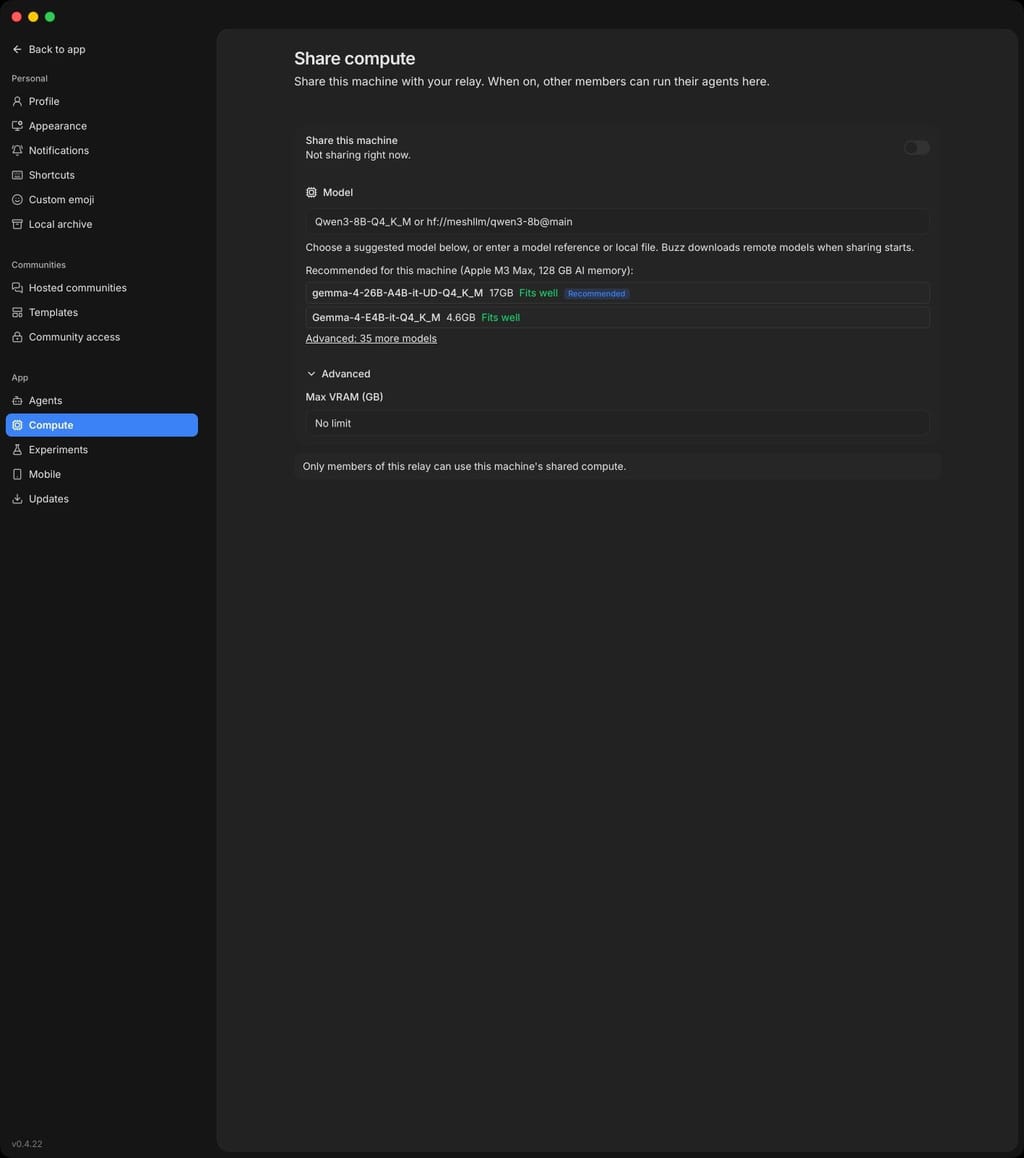Collapse the Advanced section chevron
Viewport: 1024px width, 1158px height.
(311, 374)
